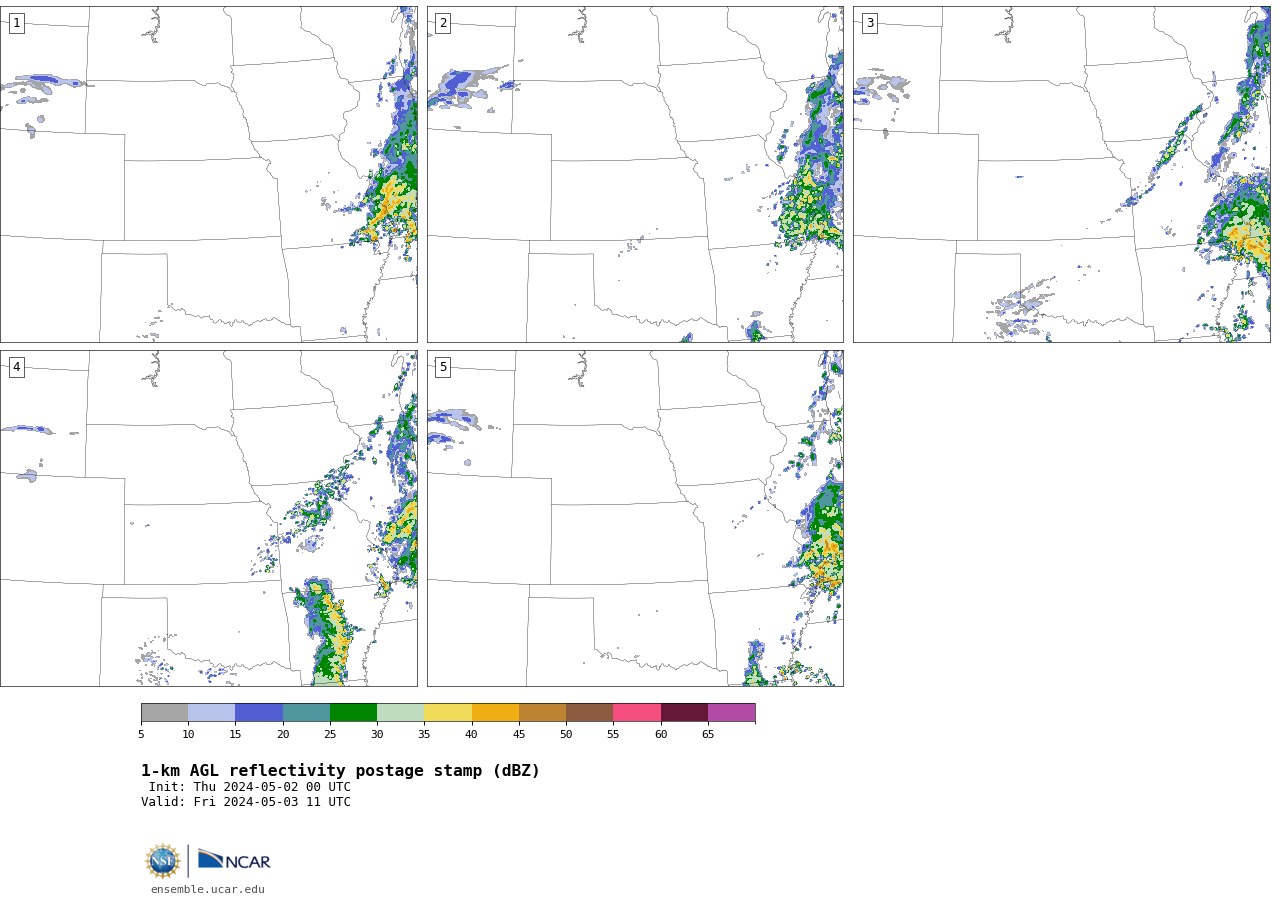Open ensemble member 2 reflectivity map
1280x901 pixels.
click(635, 174)
